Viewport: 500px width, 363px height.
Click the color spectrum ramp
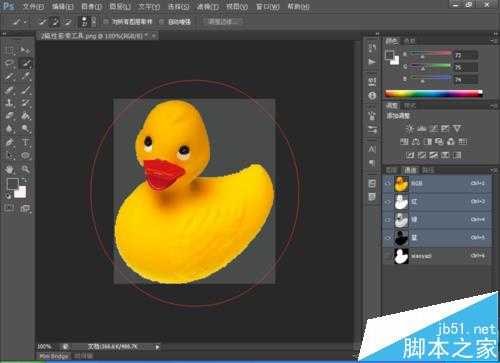(x=434, y=94)
